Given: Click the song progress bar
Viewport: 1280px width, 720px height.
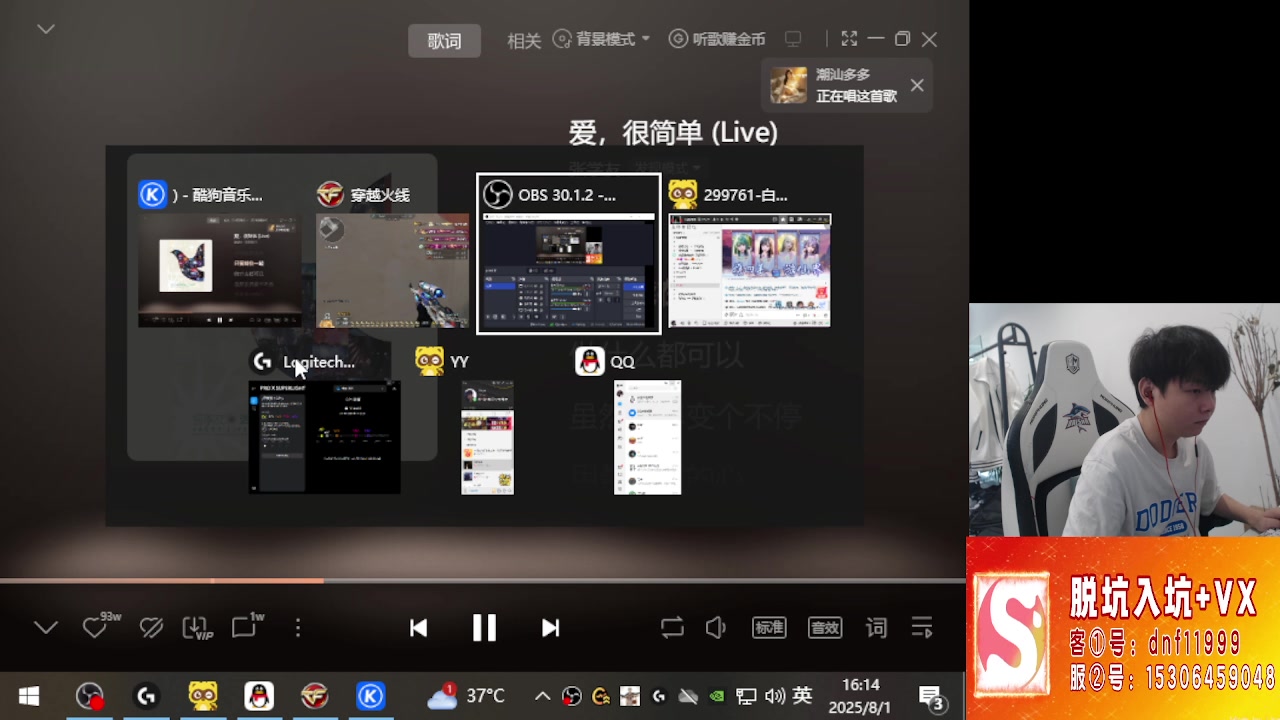Looking at the screenshot, I should [483, 580].
